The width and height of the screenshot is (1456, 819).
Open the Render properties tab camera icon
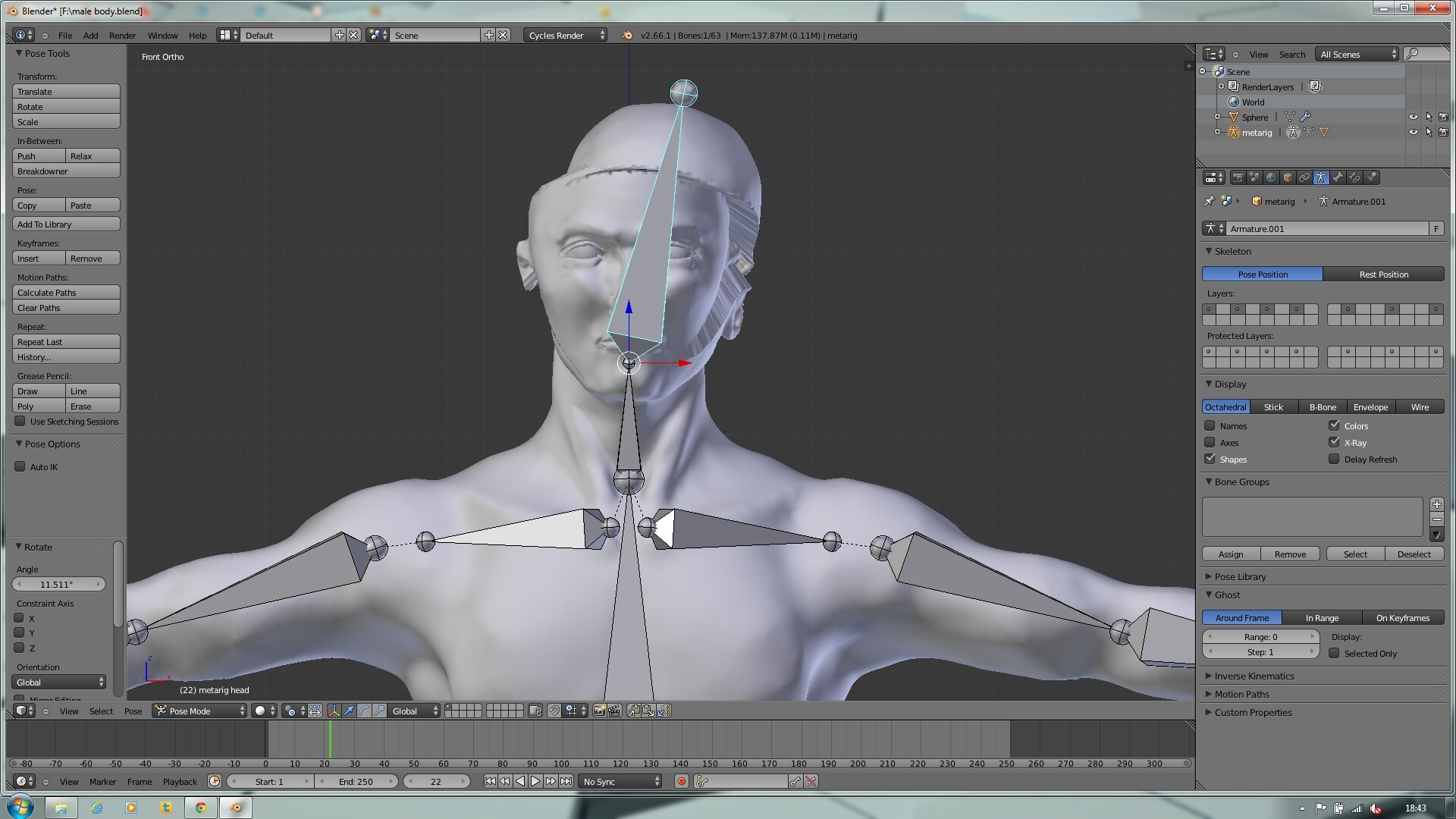click(1238, 177)
